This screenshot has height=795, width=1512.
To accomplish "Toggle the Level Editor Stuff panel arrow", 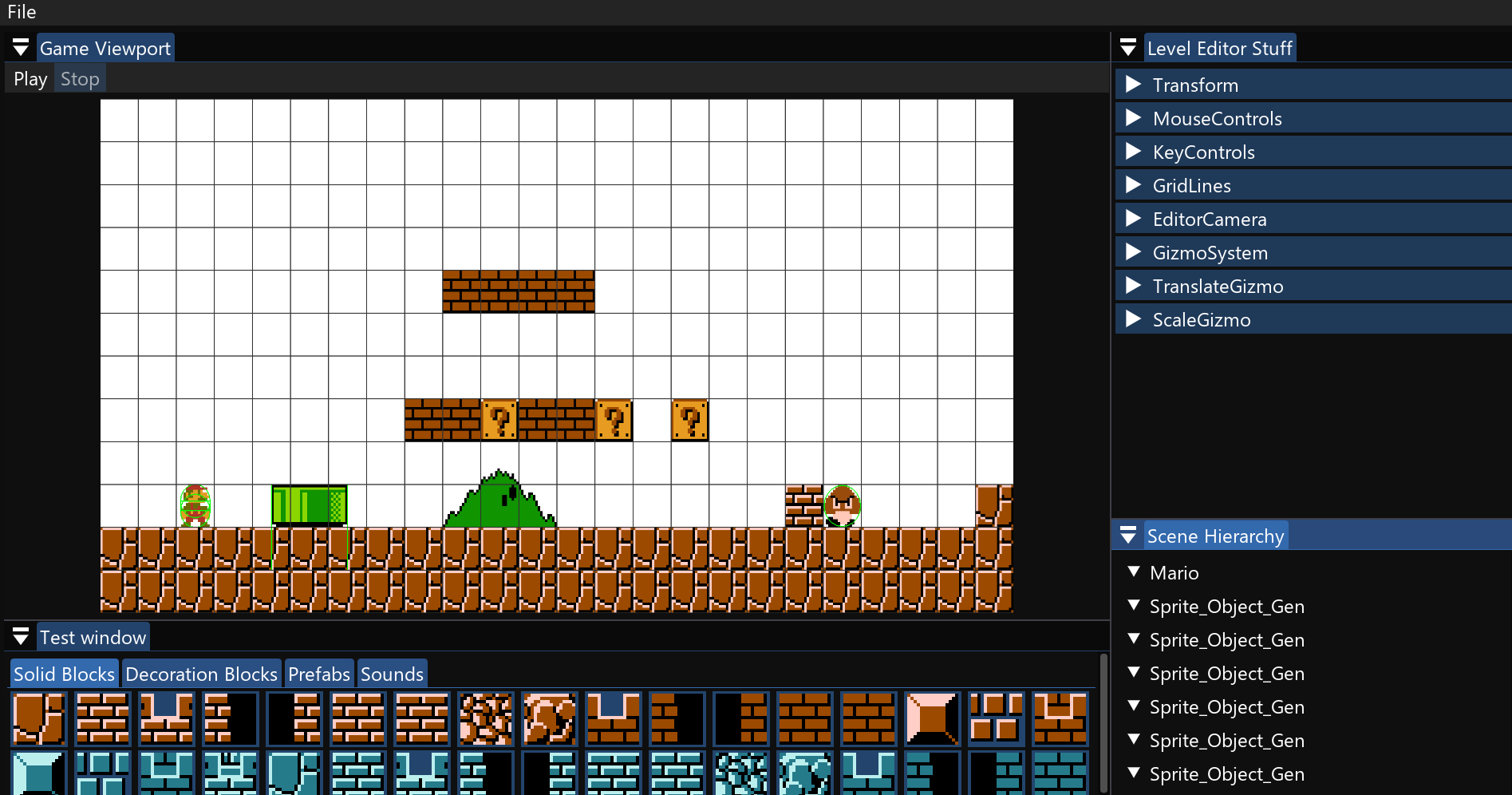I will (x=1128, y=48).
